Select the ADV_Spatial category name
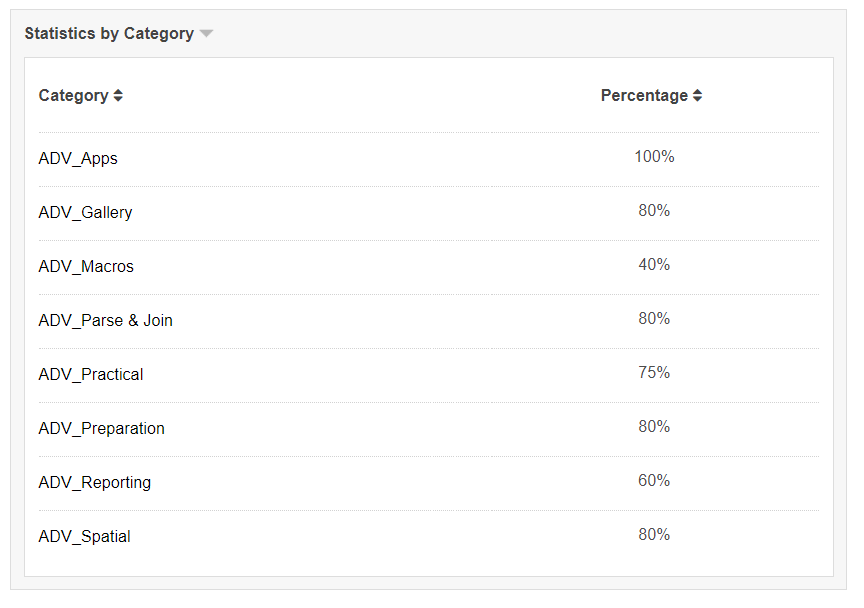This screenshot has width=864, height=608. [x=84, y=536]
